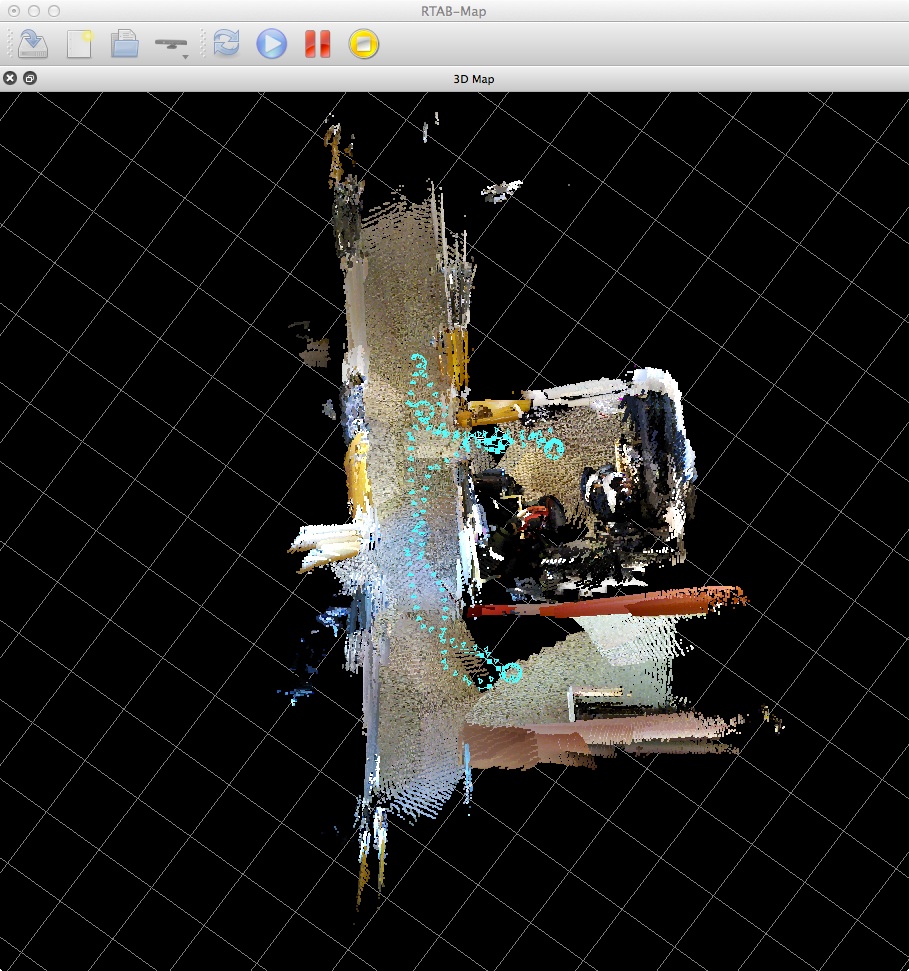909x971 pixels.
Task: Pause mapping with the red pause button
Action: (x=317, y=44)
